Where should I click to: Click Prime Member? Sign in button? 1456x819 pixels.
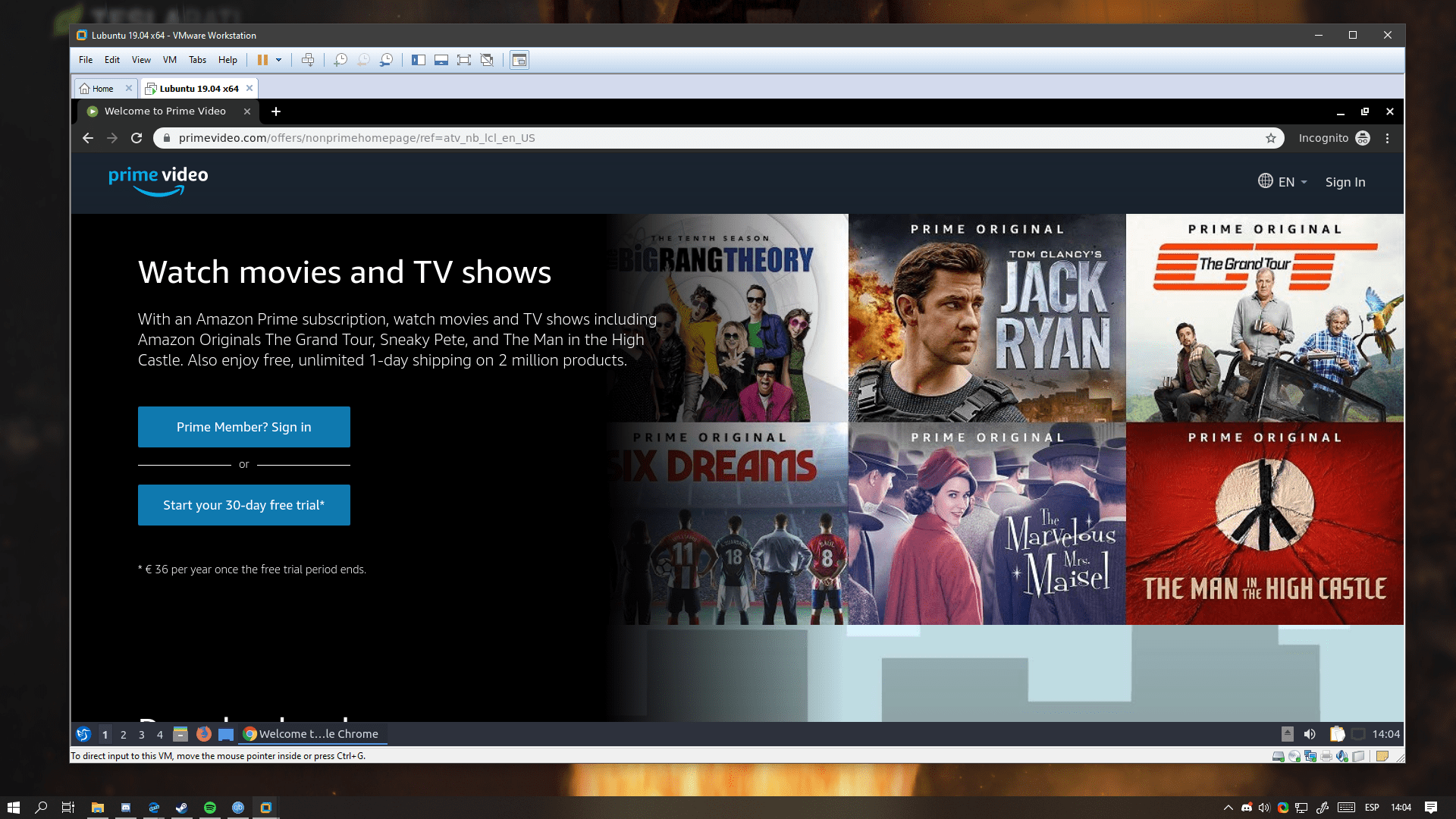(243, 427)
